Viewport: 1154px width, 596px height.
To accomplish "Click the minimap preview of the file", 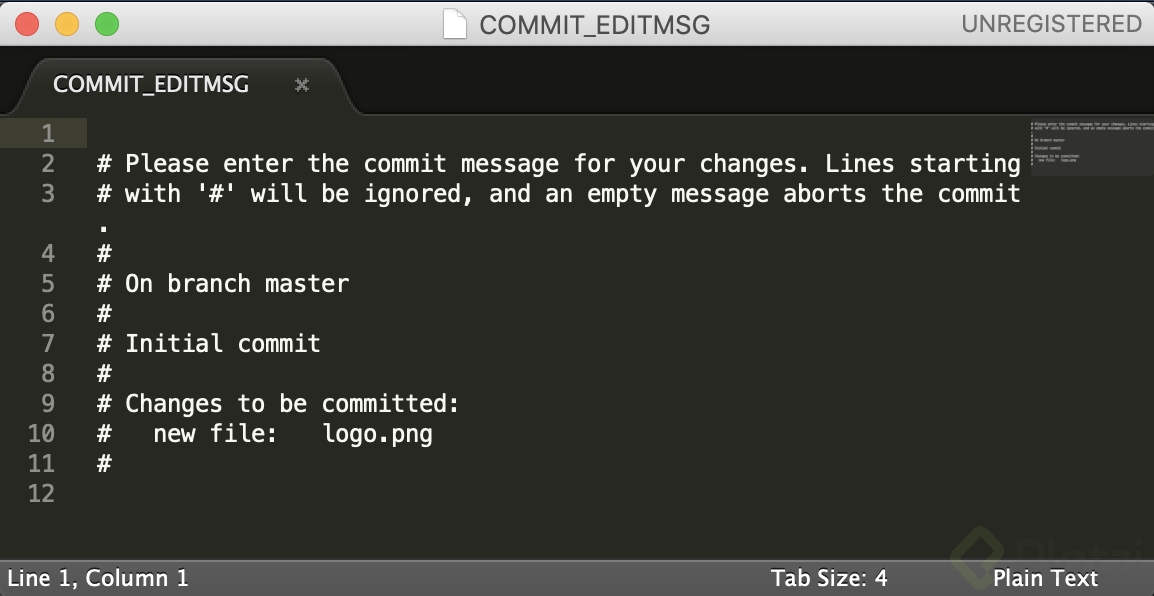I will (x=1090, y=146).
